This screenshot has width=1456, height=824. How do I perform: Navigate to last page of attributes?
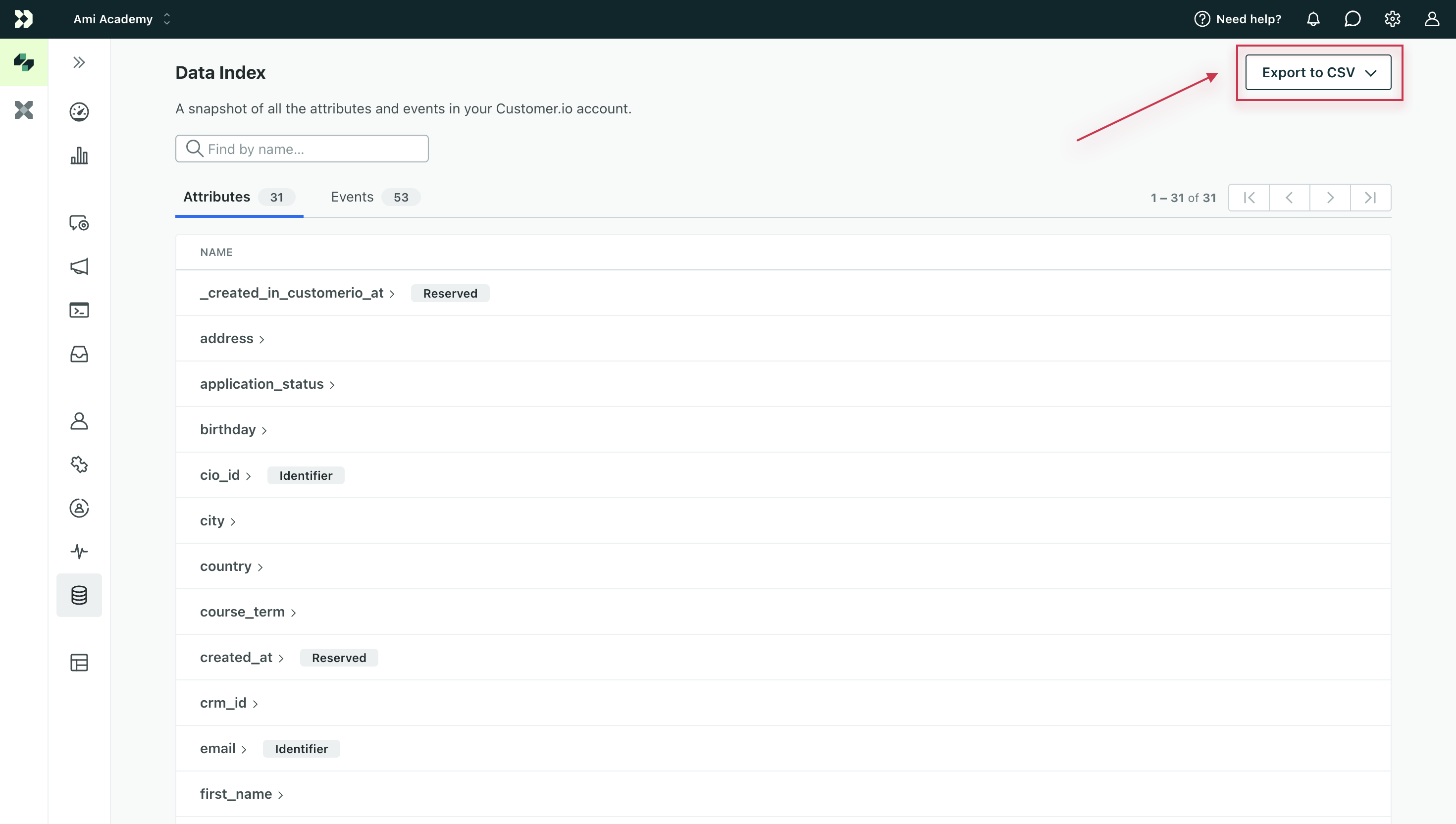[1370, 197]
